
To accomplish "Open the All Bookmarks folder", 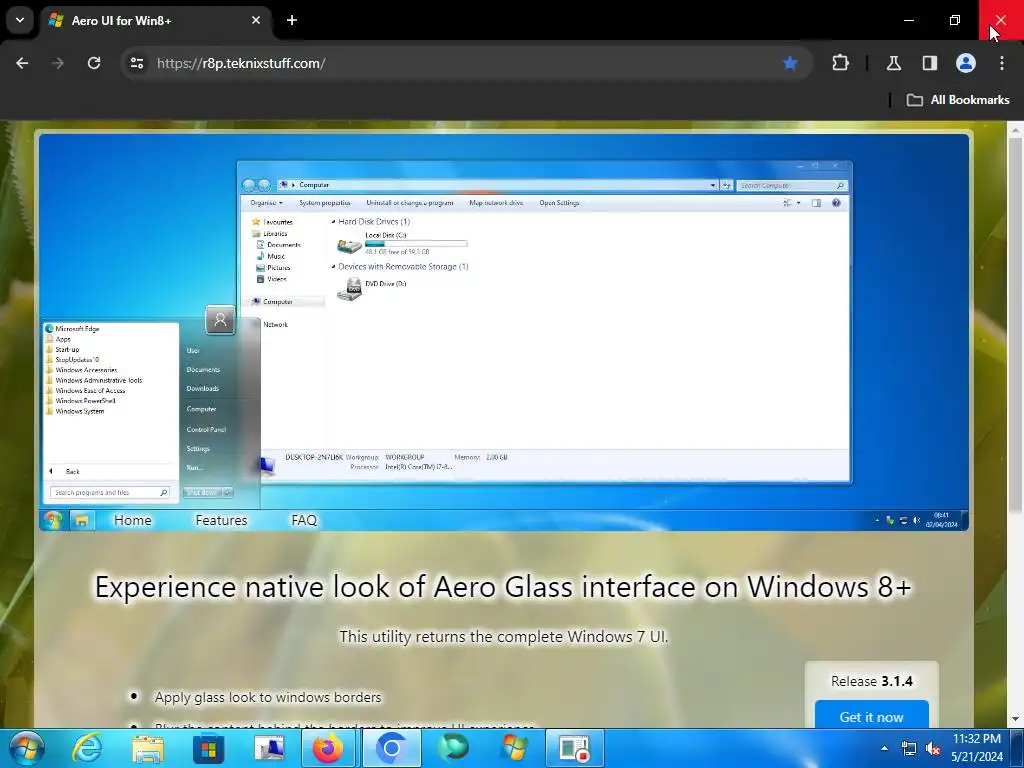I will pos(958,100).
